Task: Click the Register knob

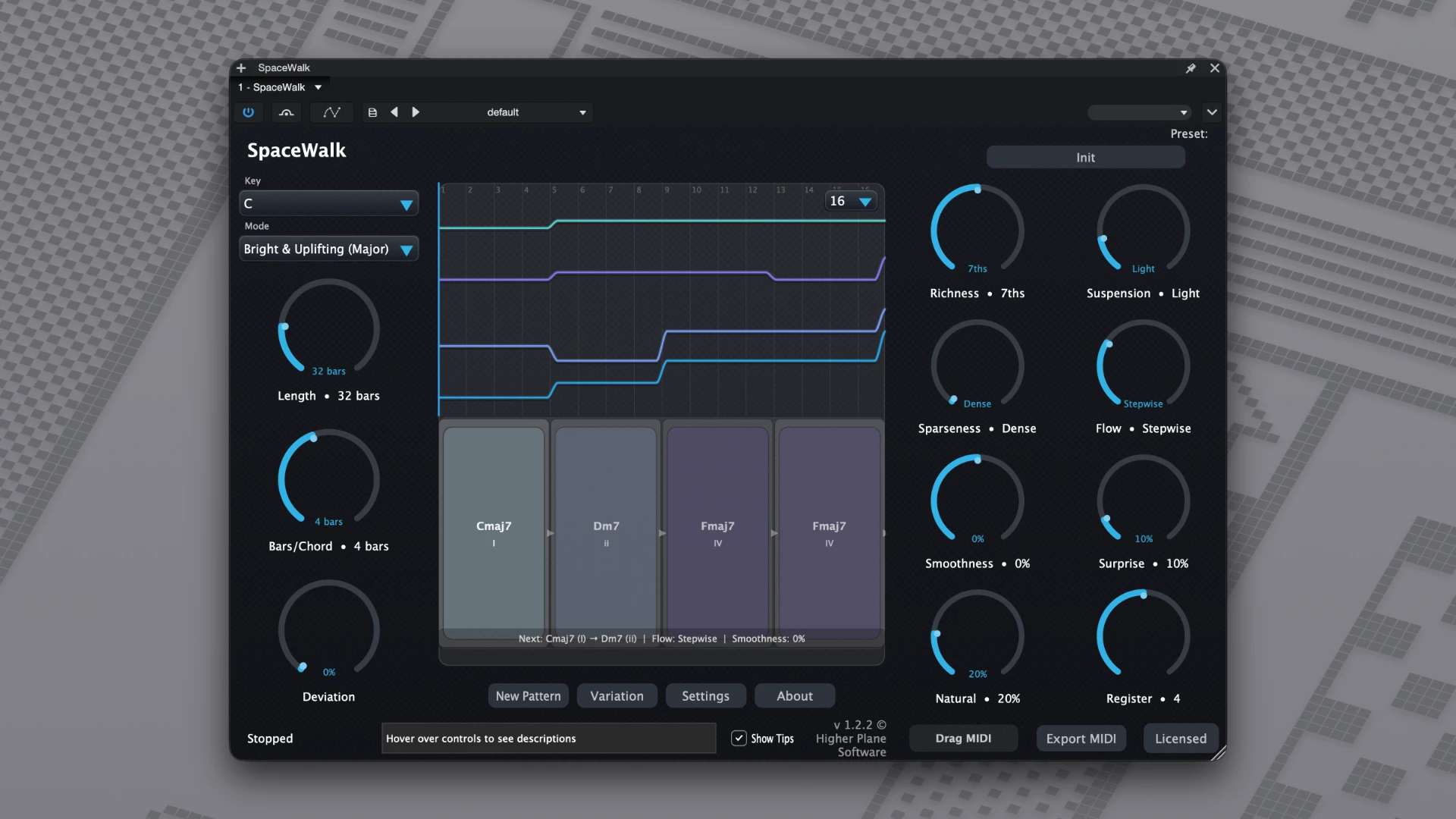Action: (x=1143, y=635)
